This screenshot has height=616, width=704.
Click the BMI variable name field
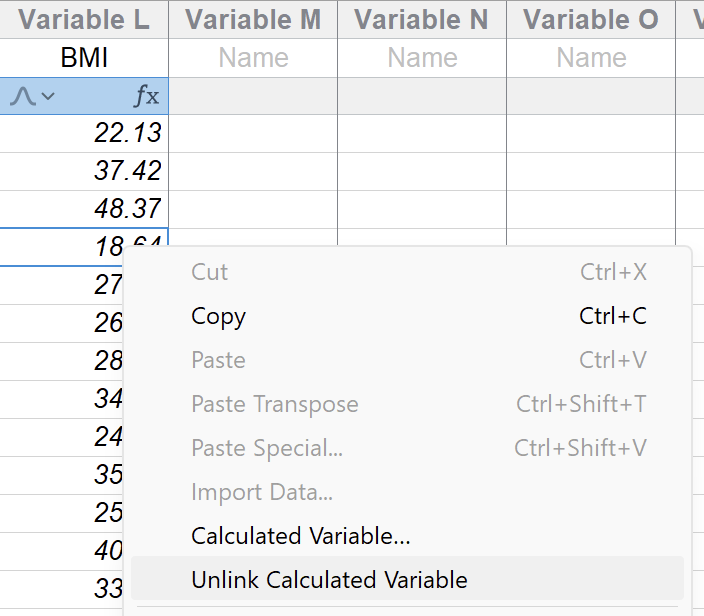pyautogui.click(x=84, y=58)
